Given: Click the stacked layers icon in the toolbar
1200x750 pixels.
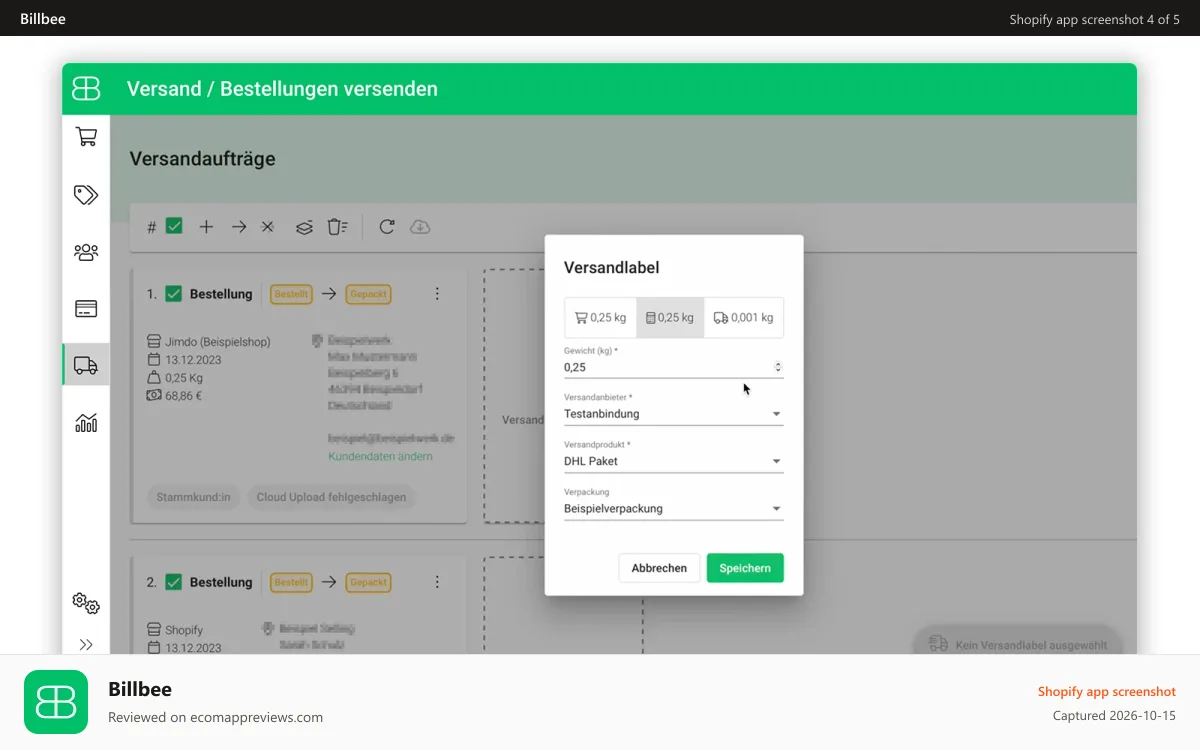Looking at the screenshot, I should (304, 228).
